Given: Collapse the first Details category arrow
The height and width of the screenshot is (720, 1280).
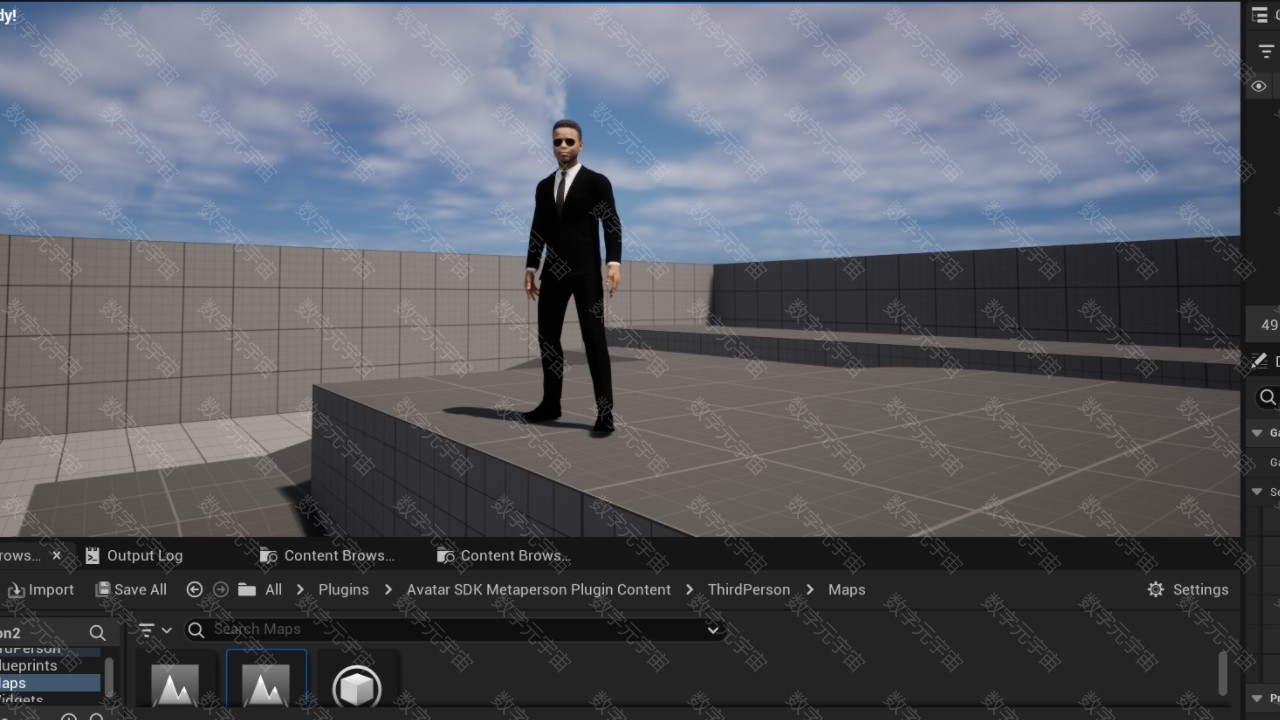Looking at the screenshot, I should click(1257, 433).
